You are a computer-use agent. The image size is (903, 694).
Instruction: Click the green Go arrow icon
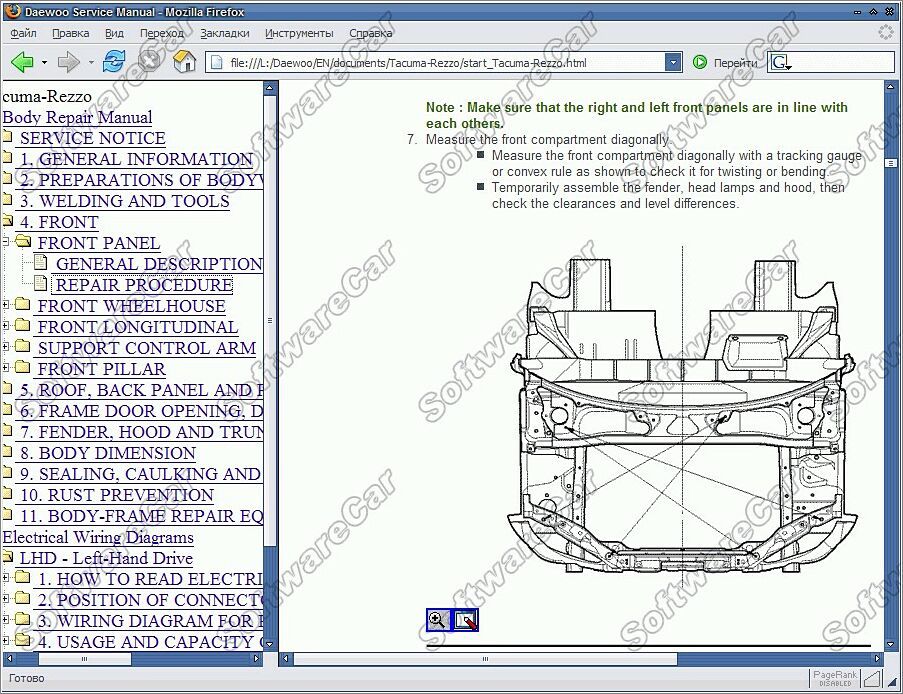pyautogui.click(x=700, y=62)
